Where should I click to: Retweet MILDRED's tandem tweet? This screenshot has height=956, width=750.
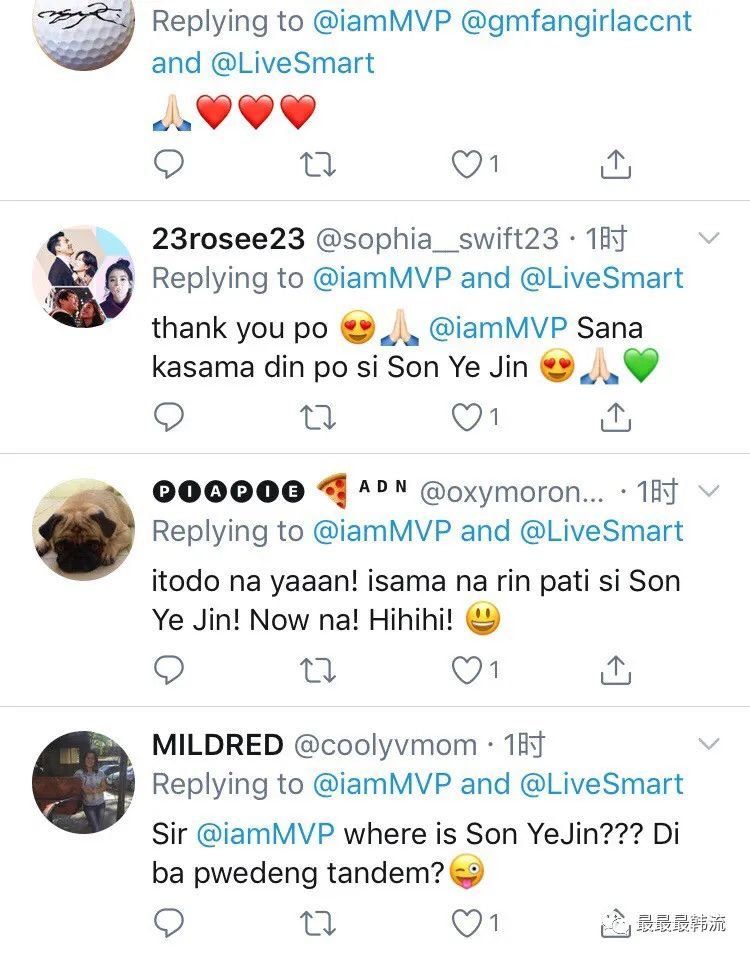click(318, 922)
